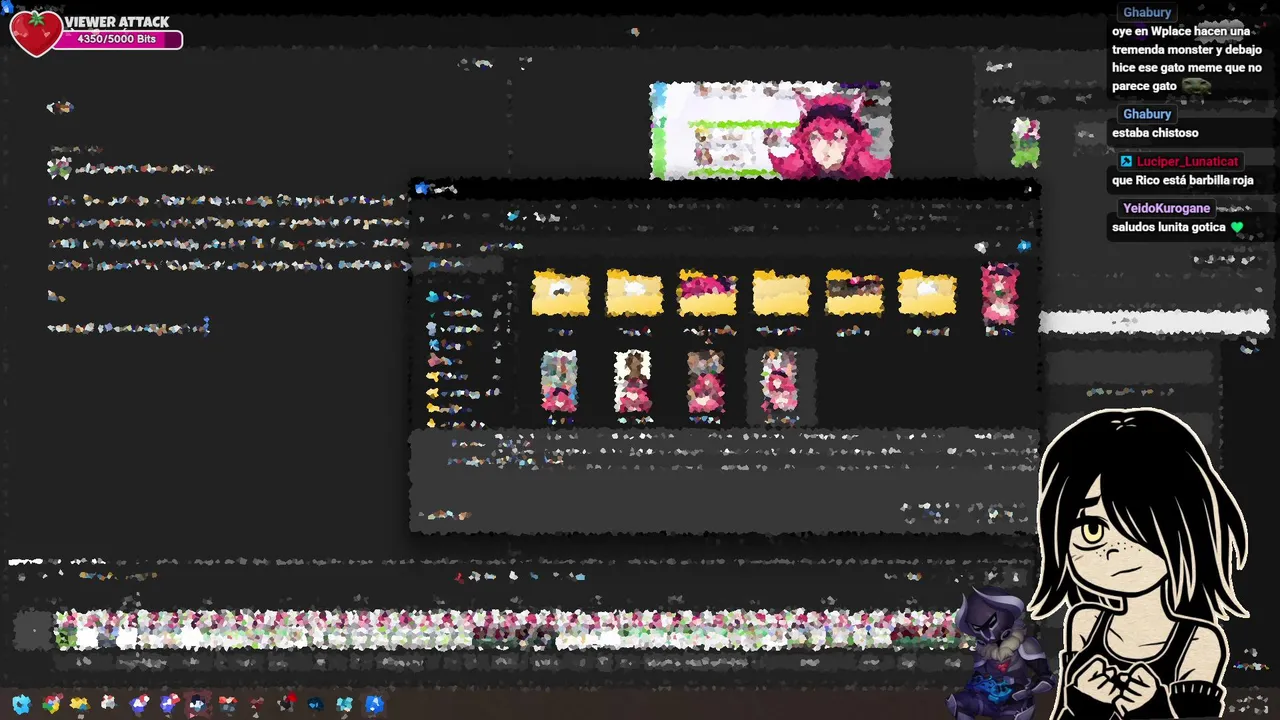Click the message "saludos lunita gotica"
This screenshot has width=1280, height=720.
[1170, 227]
